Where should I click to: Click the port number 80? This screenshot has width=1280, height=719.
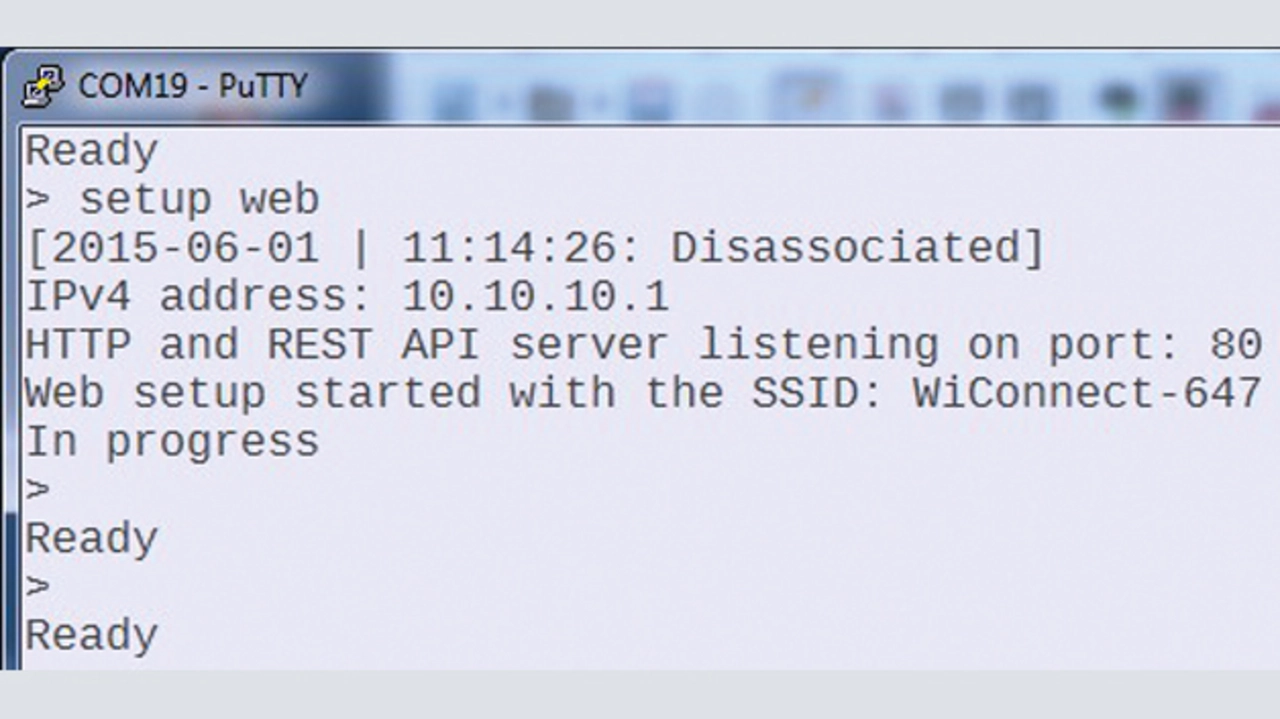coord(1234,345)
